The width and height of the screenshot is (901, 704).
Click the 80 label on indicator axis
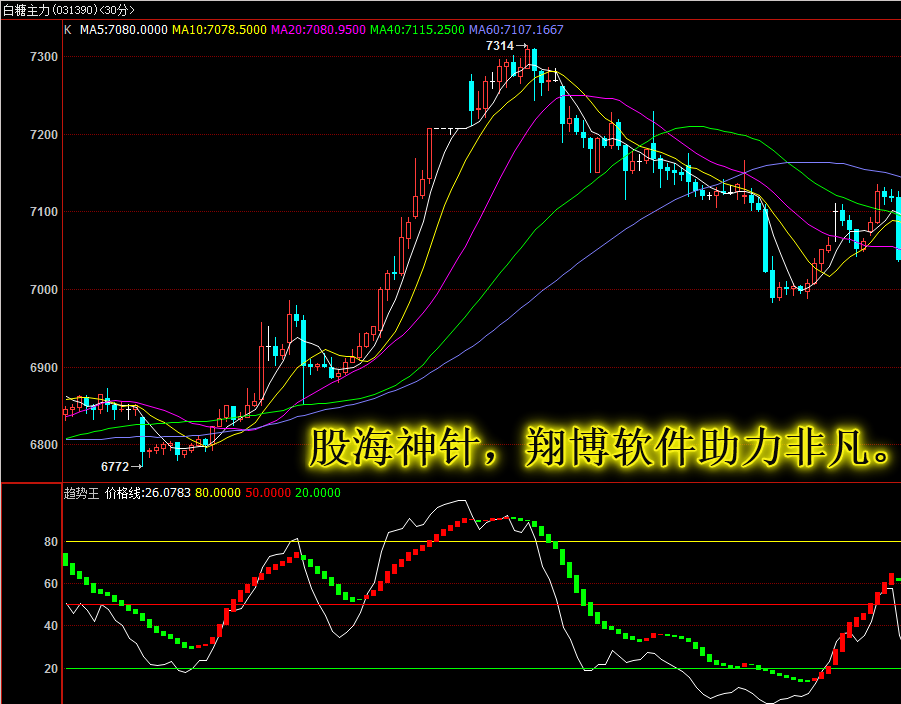pos(51,542)
